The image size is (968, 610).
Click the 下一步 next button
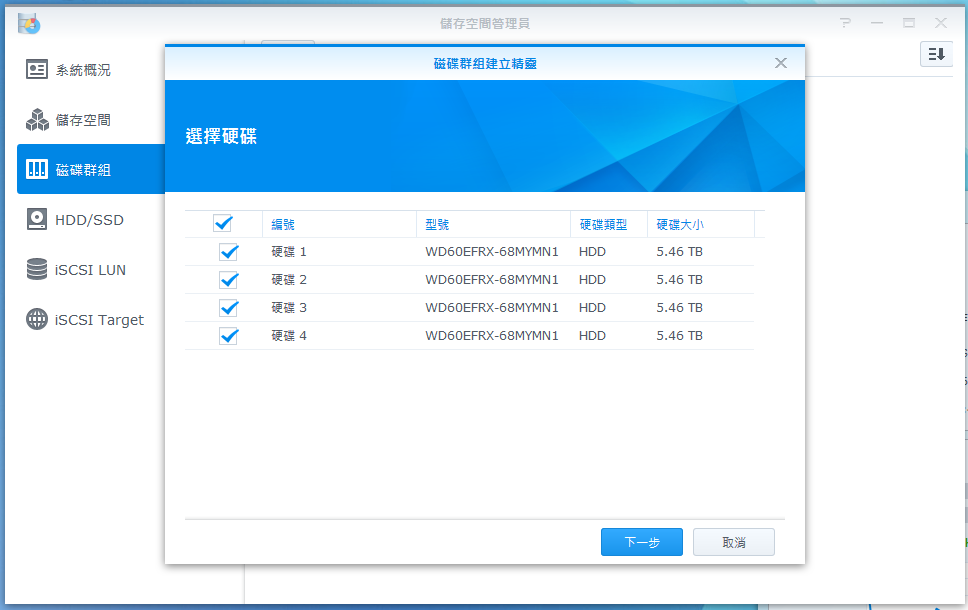pos(642,542)
